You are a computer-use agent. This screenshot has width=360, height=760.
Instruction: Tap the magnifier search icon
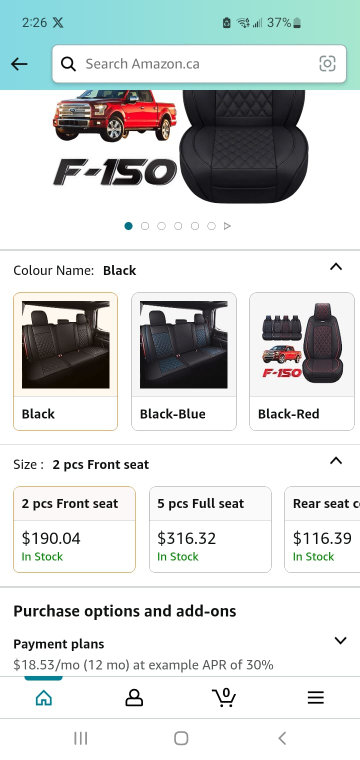(x=68, y=64)
